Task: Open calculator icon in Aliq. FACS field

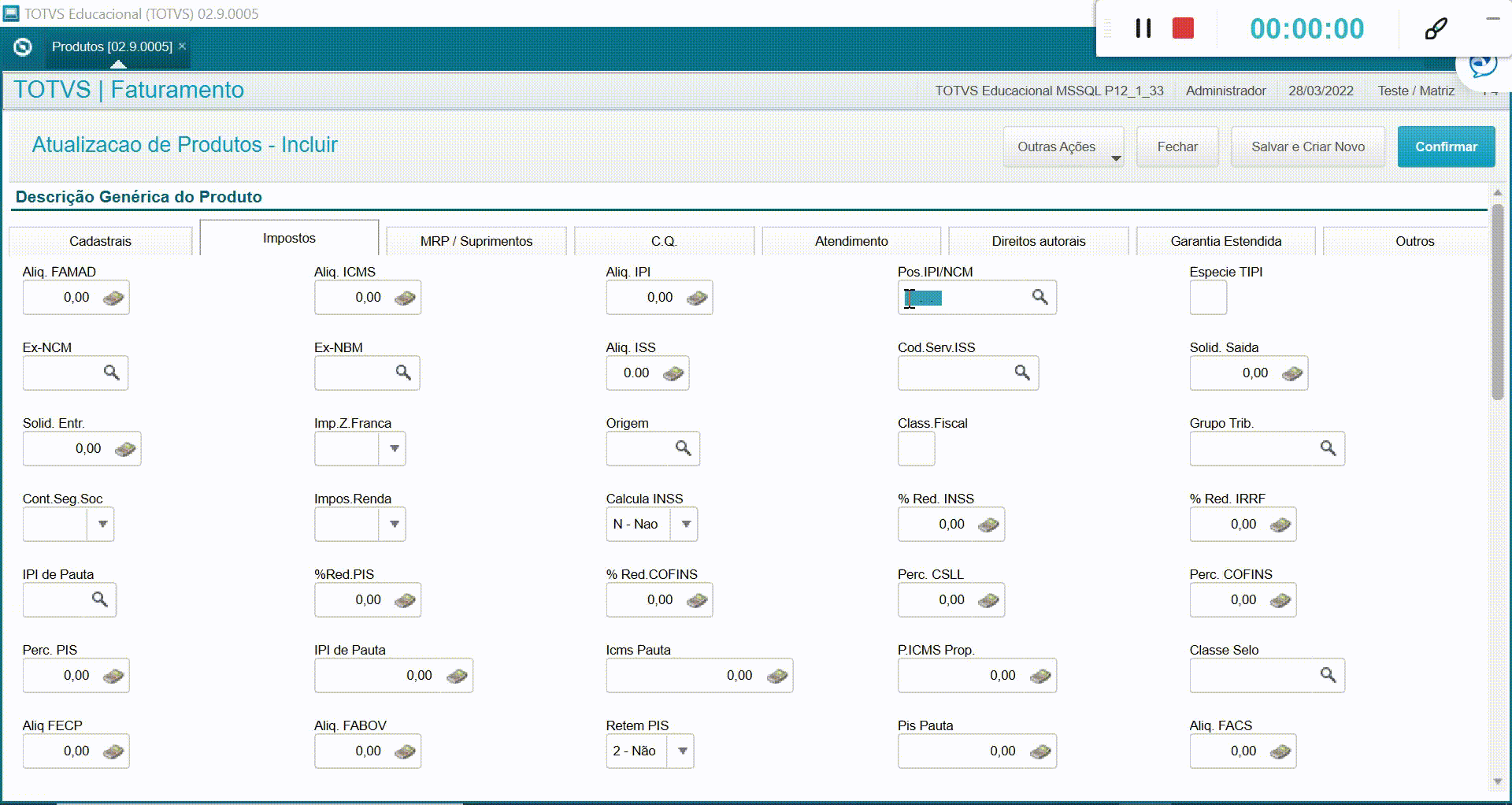Action: [x=1280, y=752]
